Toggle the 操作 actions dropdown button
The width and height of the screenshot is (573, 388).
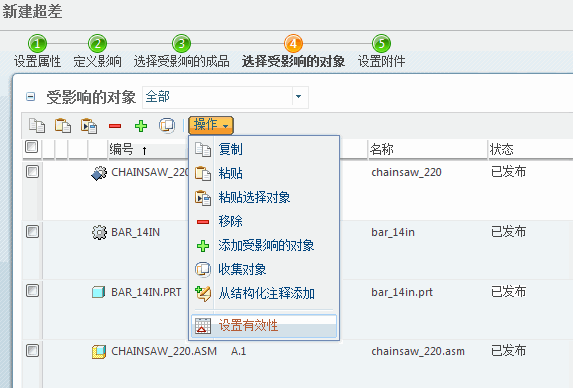pos(211,125)
